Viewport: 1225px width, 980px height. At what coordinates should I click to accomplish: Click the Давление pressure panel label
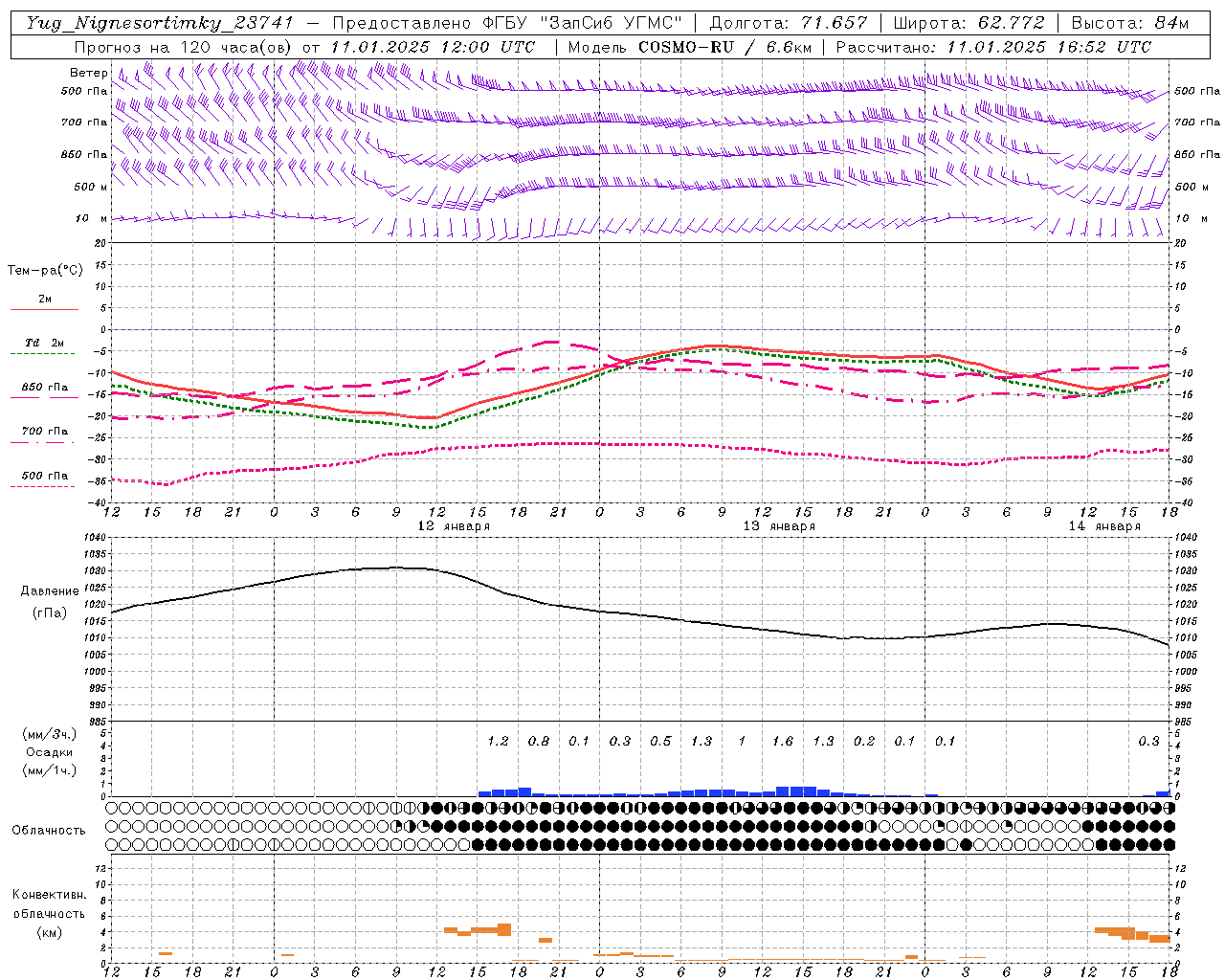pyautogui.click(x=50, y=591)
